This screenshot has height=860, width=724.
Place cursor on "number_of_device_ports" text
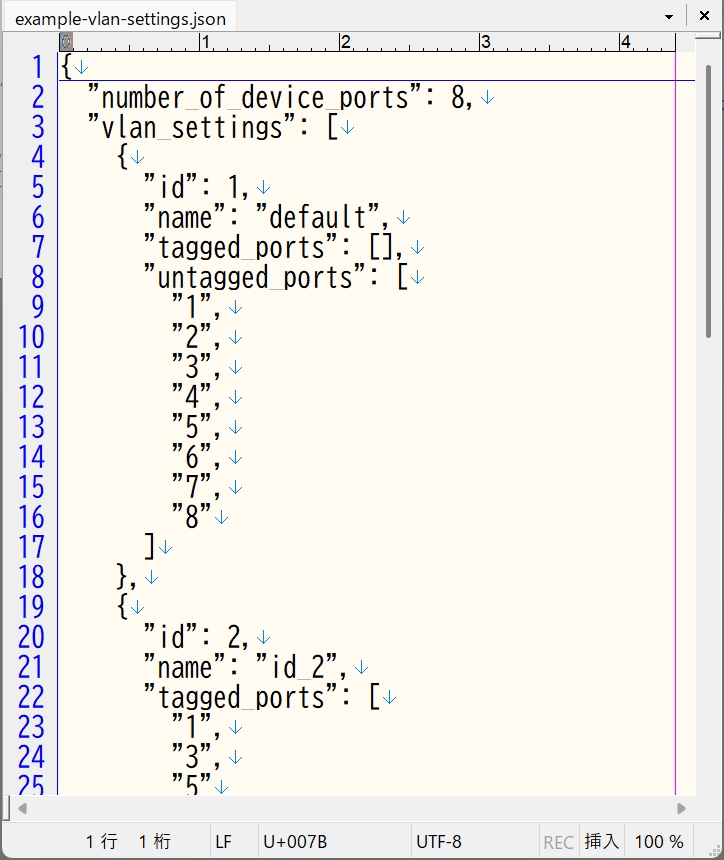[255, 98]
